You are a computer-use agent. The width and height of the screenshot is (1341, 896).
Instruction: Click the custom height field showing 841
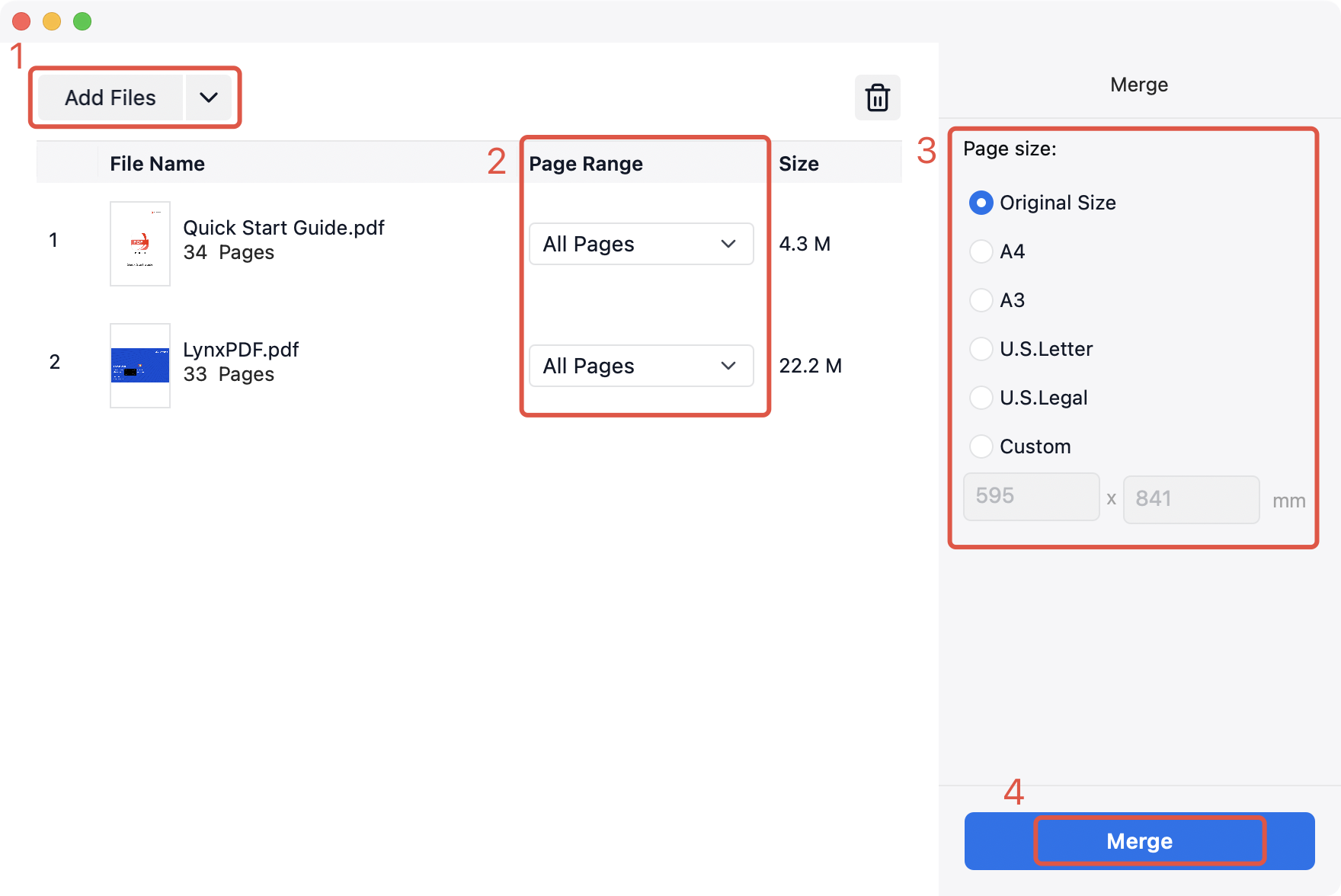(1191, 499)
